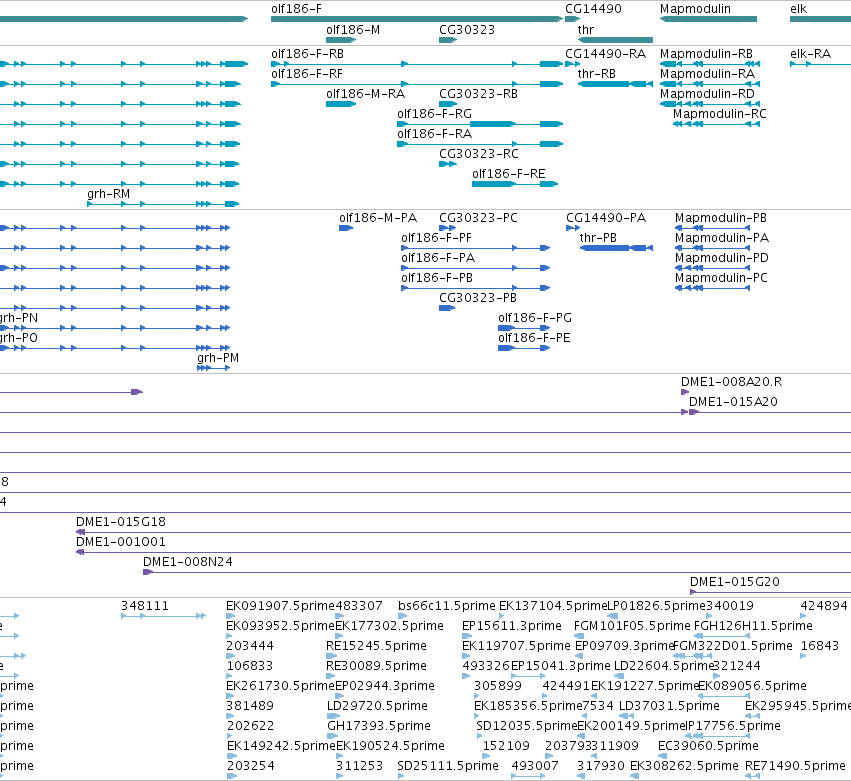Select clone DME1-008N24
Screen dimensions: 851x781
[497, 572]
